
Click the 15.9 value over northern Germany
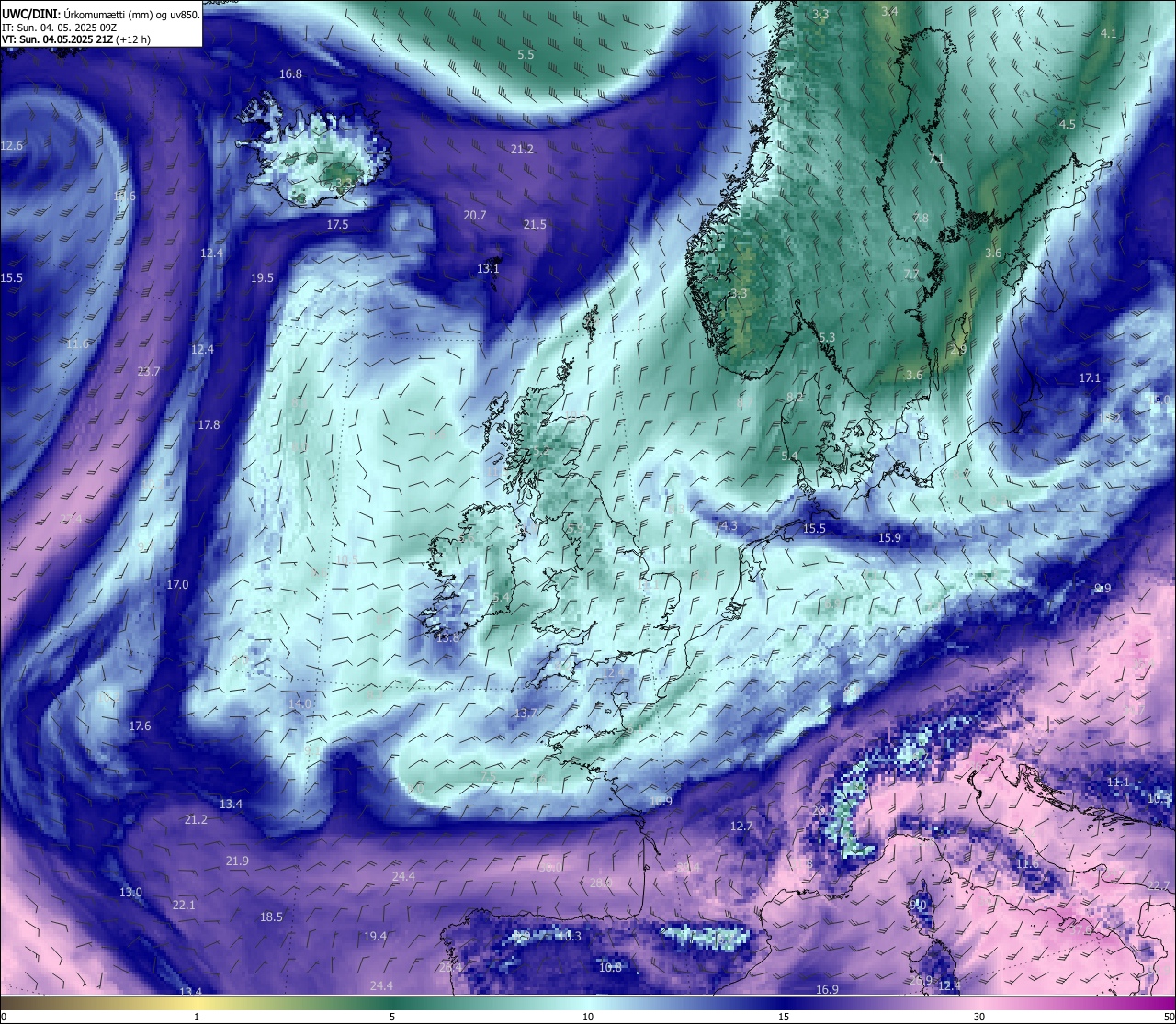pos(889,537)
